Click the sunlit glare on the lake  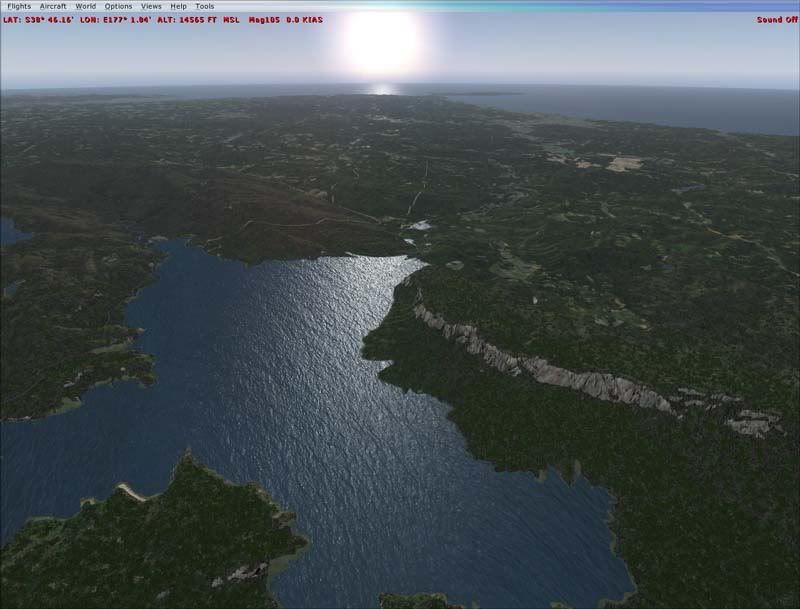pyautogui.click(x=360, y=300)
